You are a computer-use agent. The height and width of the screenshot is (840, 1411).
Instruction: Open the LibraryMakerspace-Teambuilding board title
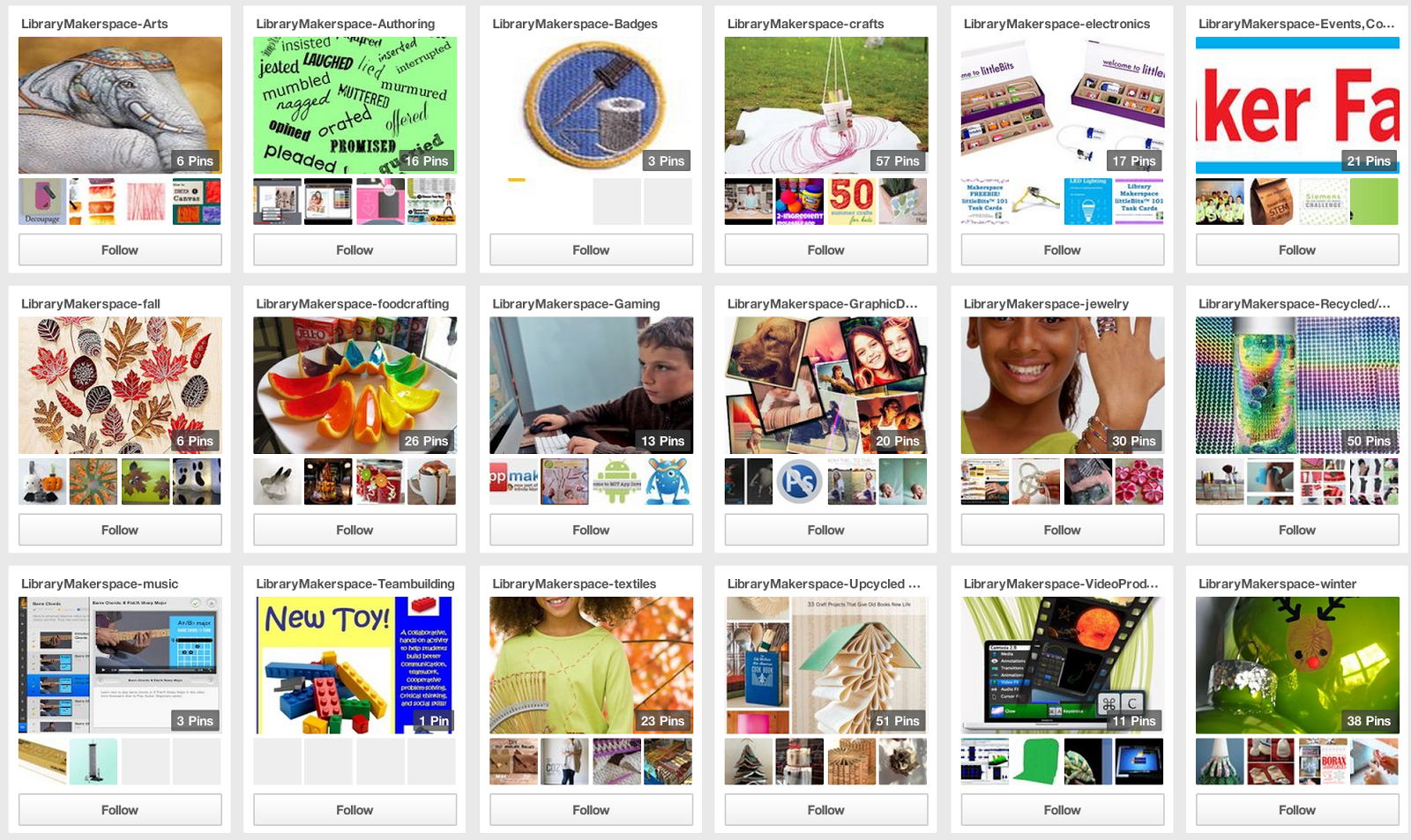tap(355, 584)
